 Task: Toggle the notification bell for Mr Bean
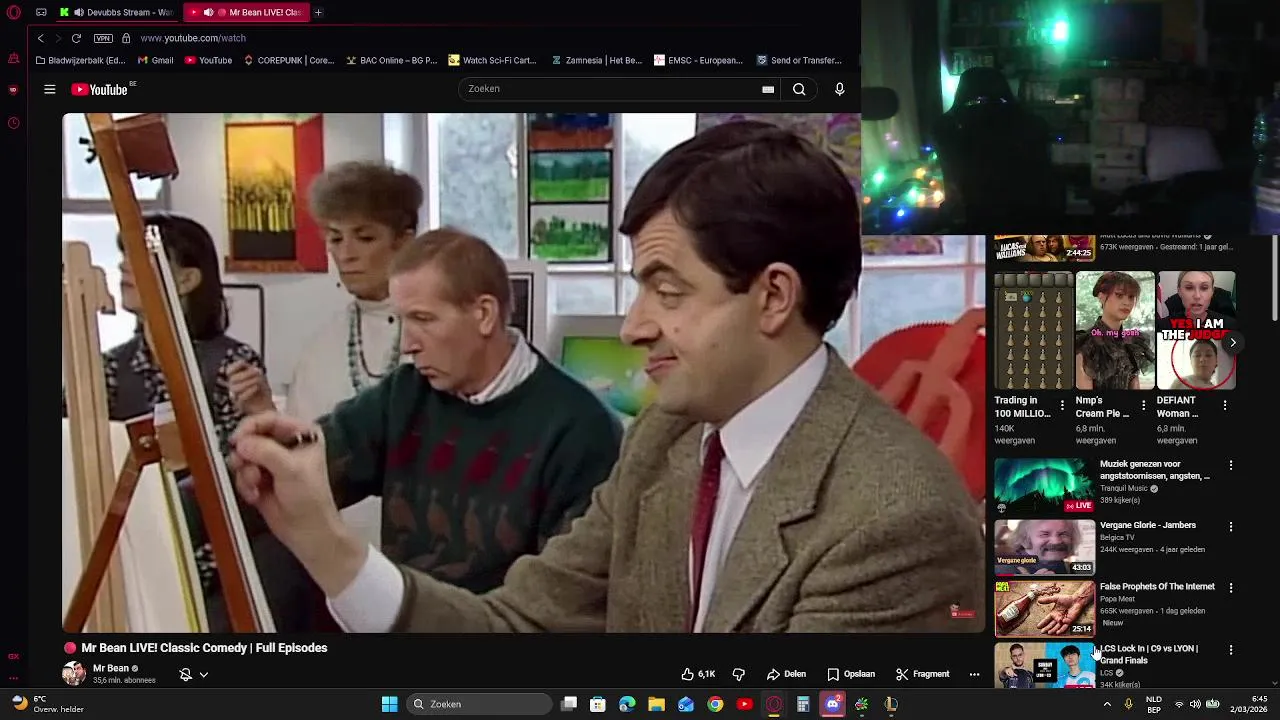tap(185, 674)
